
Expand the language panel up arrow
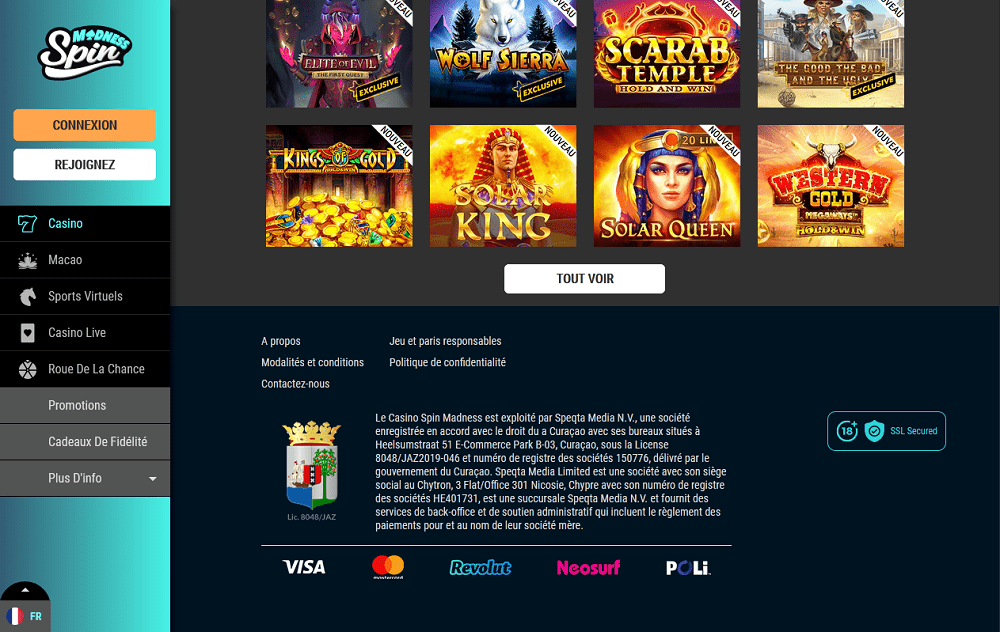(x=25, y=590)
